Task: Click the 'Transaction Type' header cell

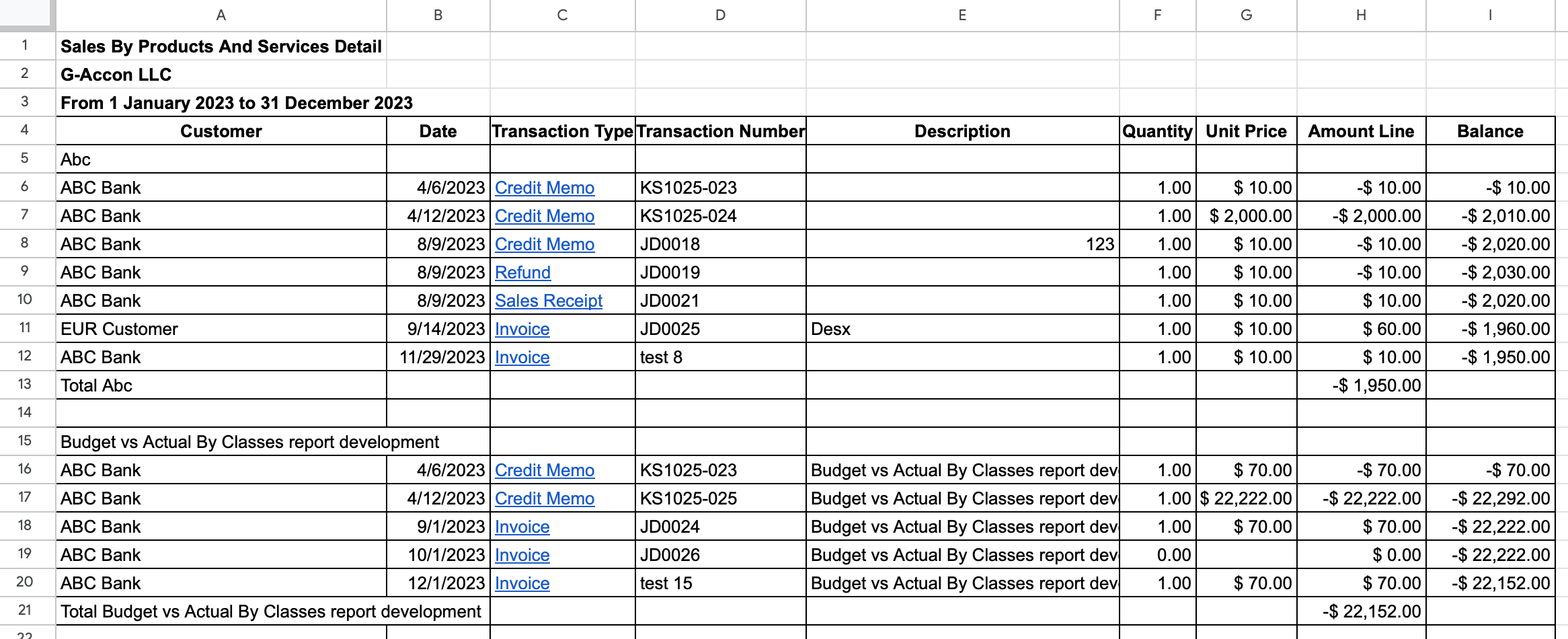Action: [563, 131]
